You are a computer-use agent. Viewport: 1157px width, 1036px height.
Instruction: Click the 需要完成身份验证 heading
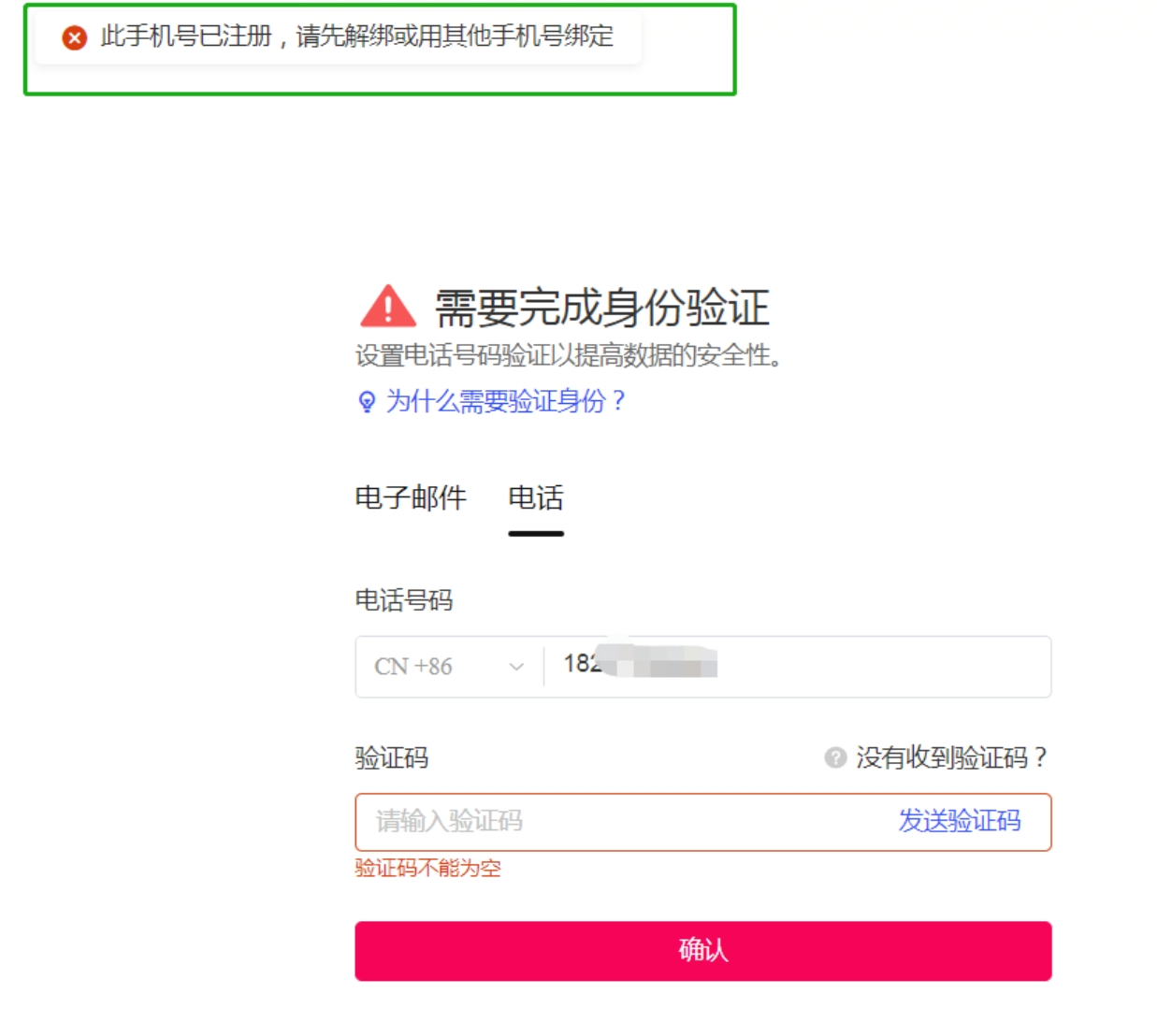pos(602,308)
